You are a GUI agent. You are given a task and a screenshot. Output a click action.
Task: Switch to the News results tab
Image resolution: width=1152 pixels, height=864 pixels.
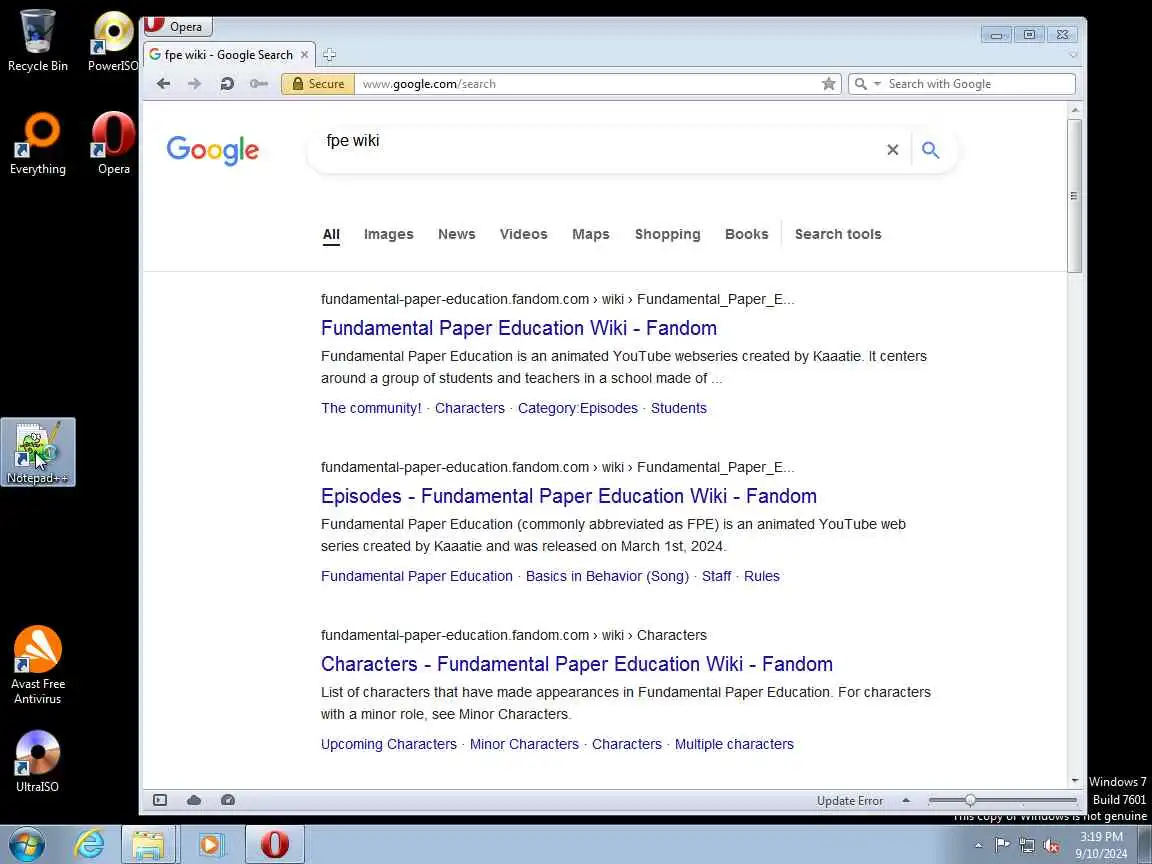click(x=457, y=234)
